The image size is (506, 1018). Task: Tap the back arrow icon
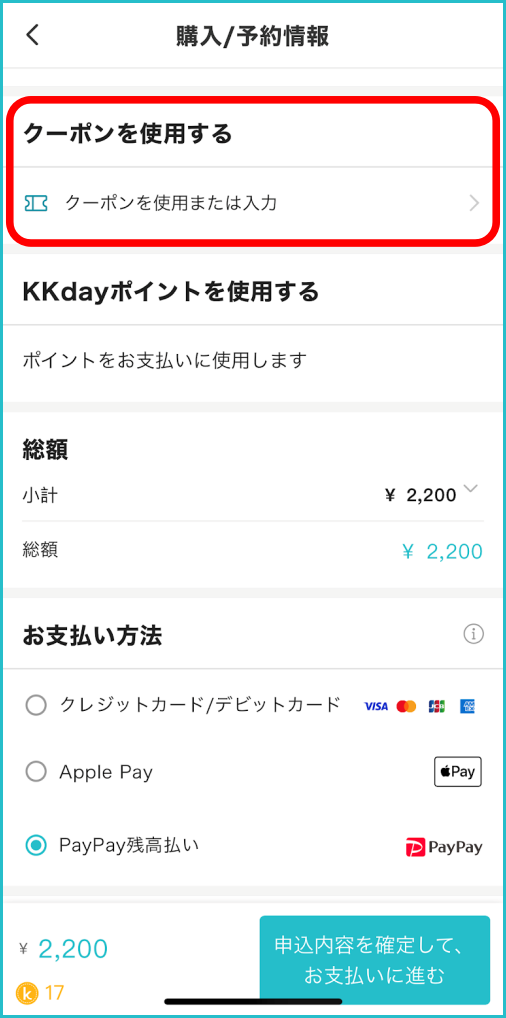pos(32,36)
